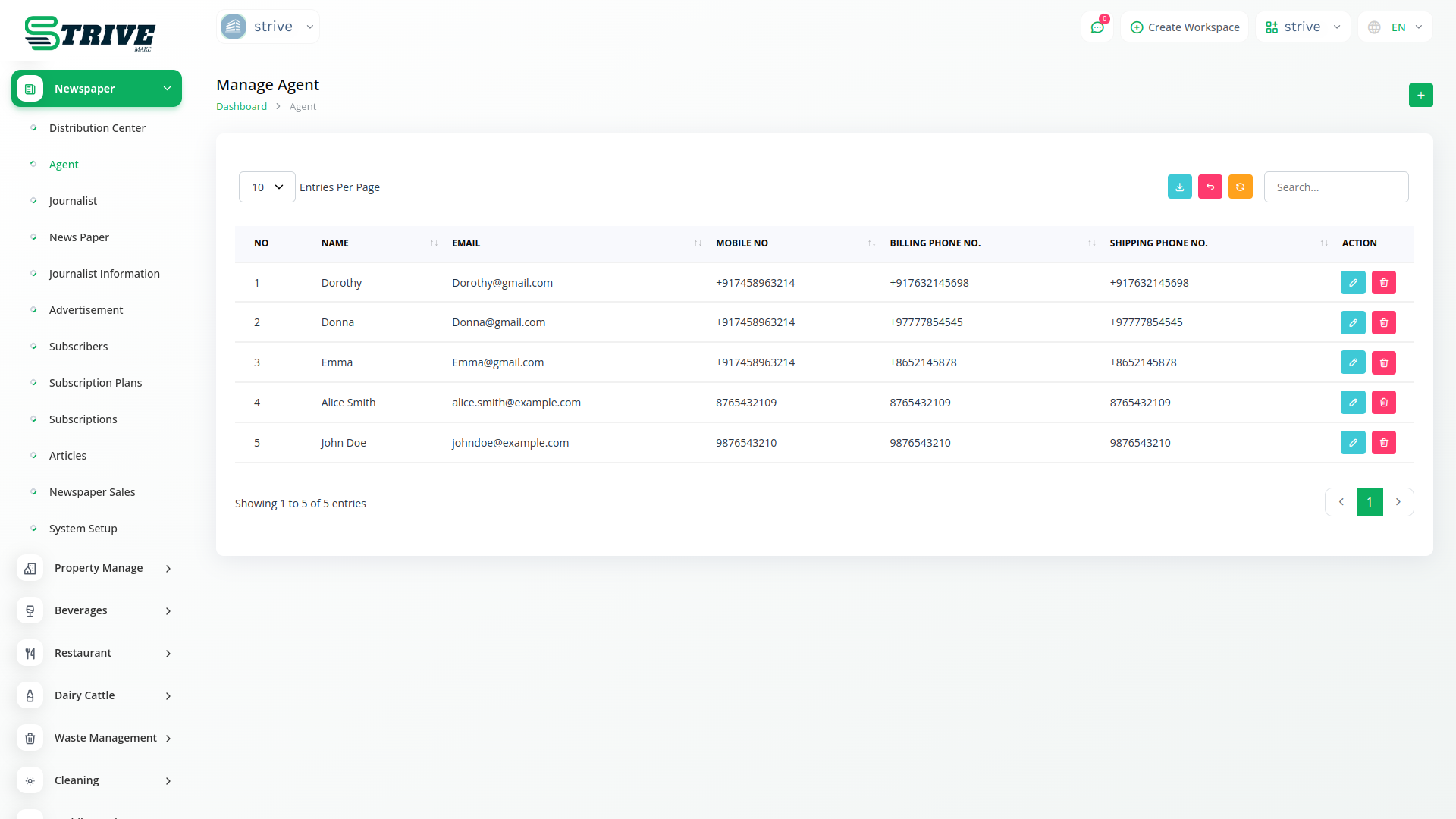Click the blue download export icon
The height and width of the screenshot is (819, 1456).
tap(1179, 187)
